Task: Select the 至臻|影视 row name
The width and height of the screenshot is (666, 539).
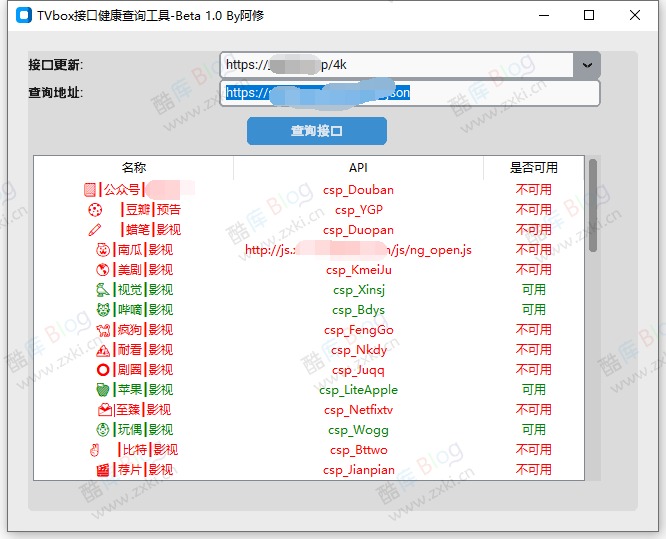Action: coord(142,409)
